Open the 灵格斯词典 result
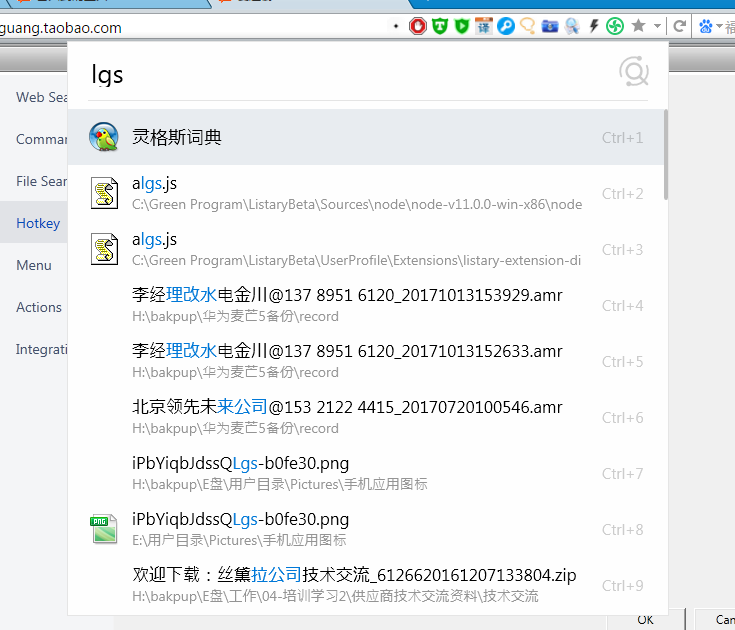This screenshot has width=735, height=630. pos(366,137)
